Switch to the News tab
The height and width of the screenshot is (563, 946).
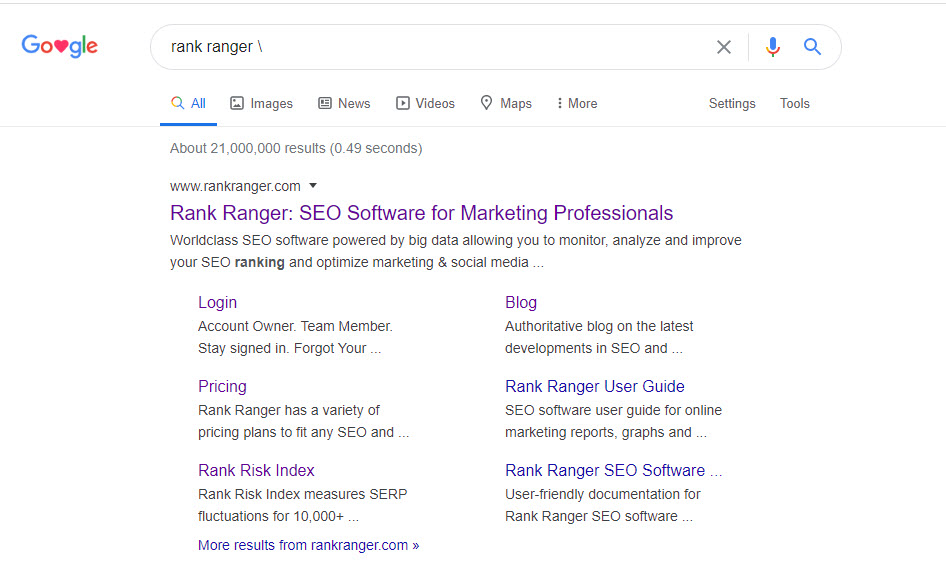click(x=344, y=103)
